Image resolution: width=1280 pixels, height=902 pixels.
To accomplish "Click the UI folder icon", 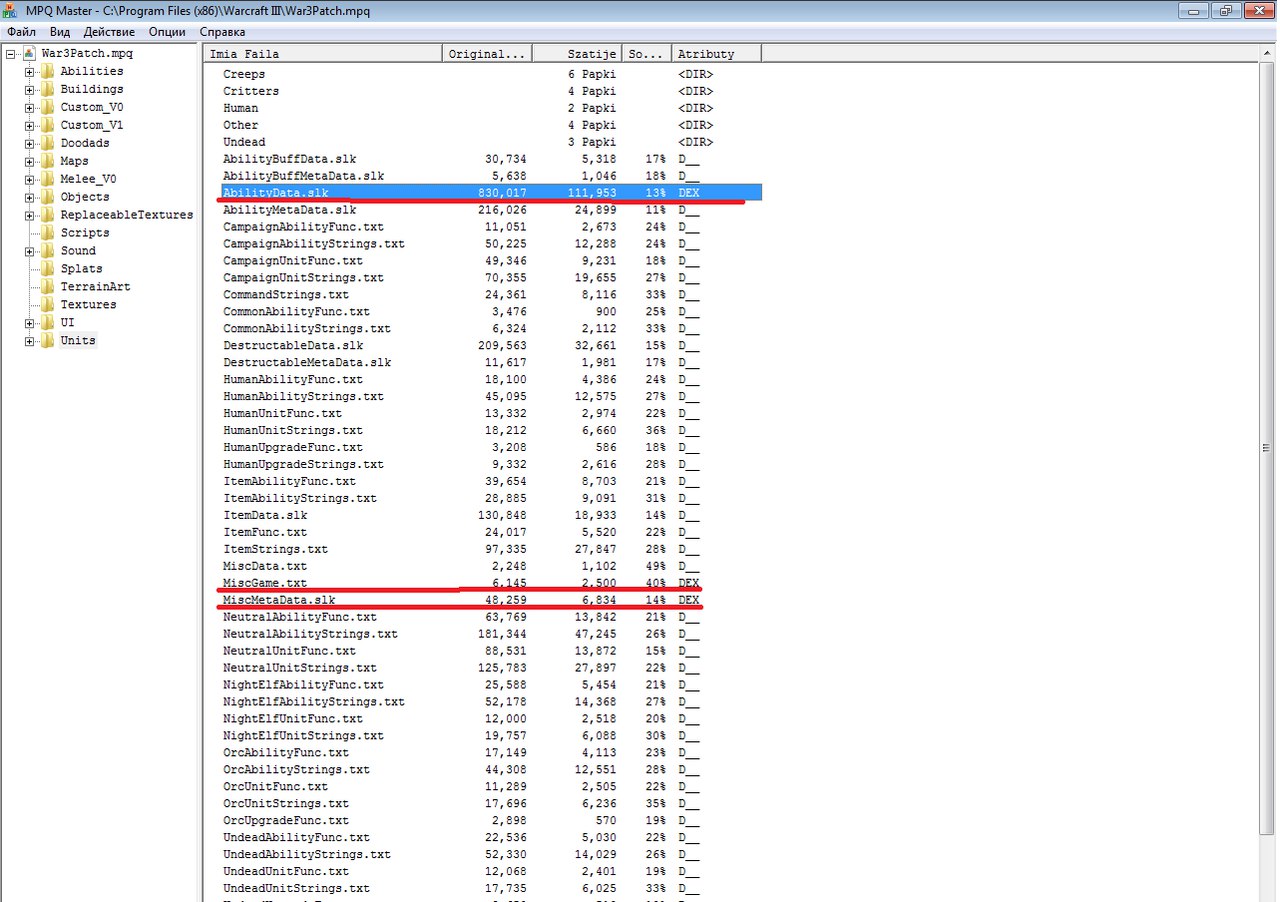I will point(47,323).
